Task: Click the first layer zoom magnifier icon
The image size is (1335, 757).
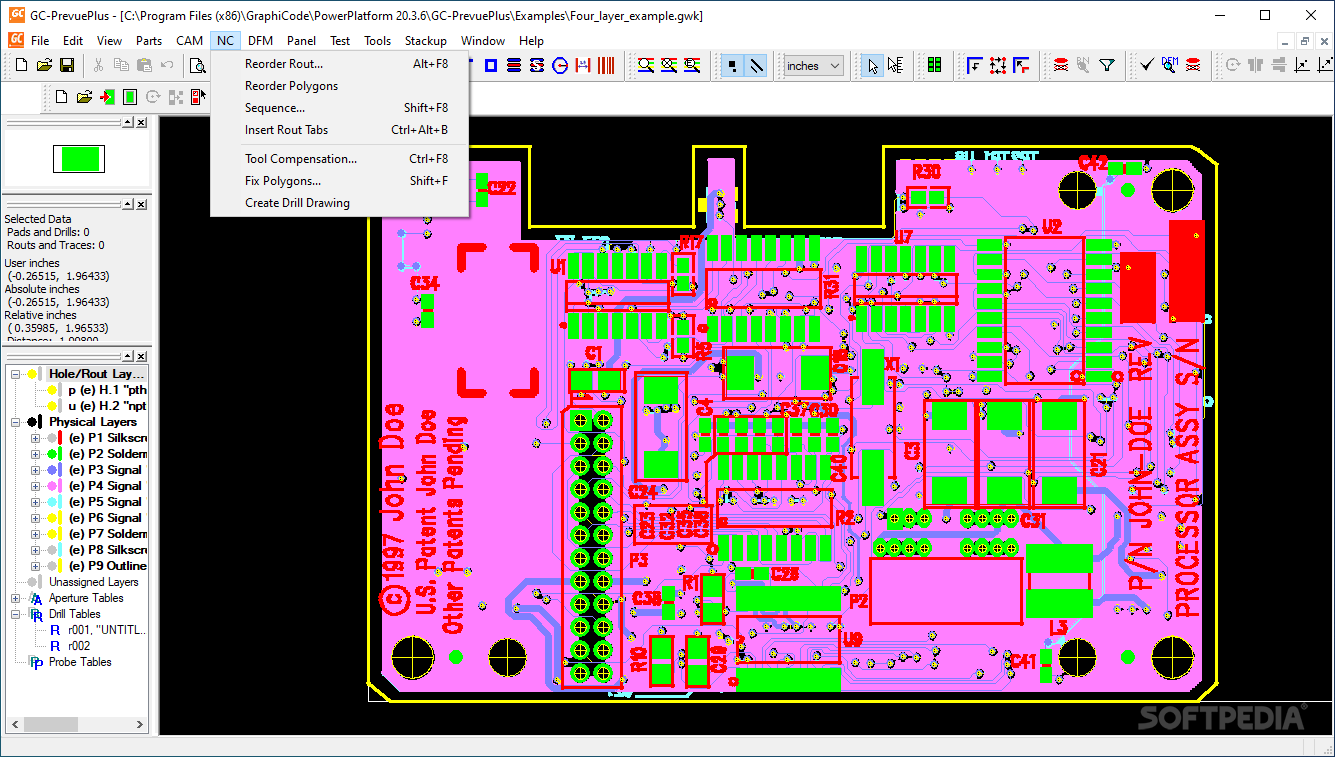Action: [x=645, y=66]
